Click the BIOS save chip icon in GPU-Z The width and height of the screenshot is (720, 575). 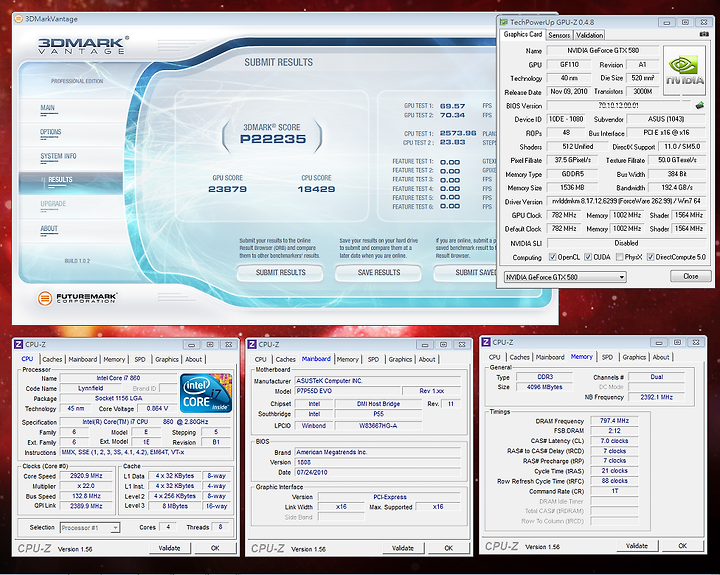(699, 106)
